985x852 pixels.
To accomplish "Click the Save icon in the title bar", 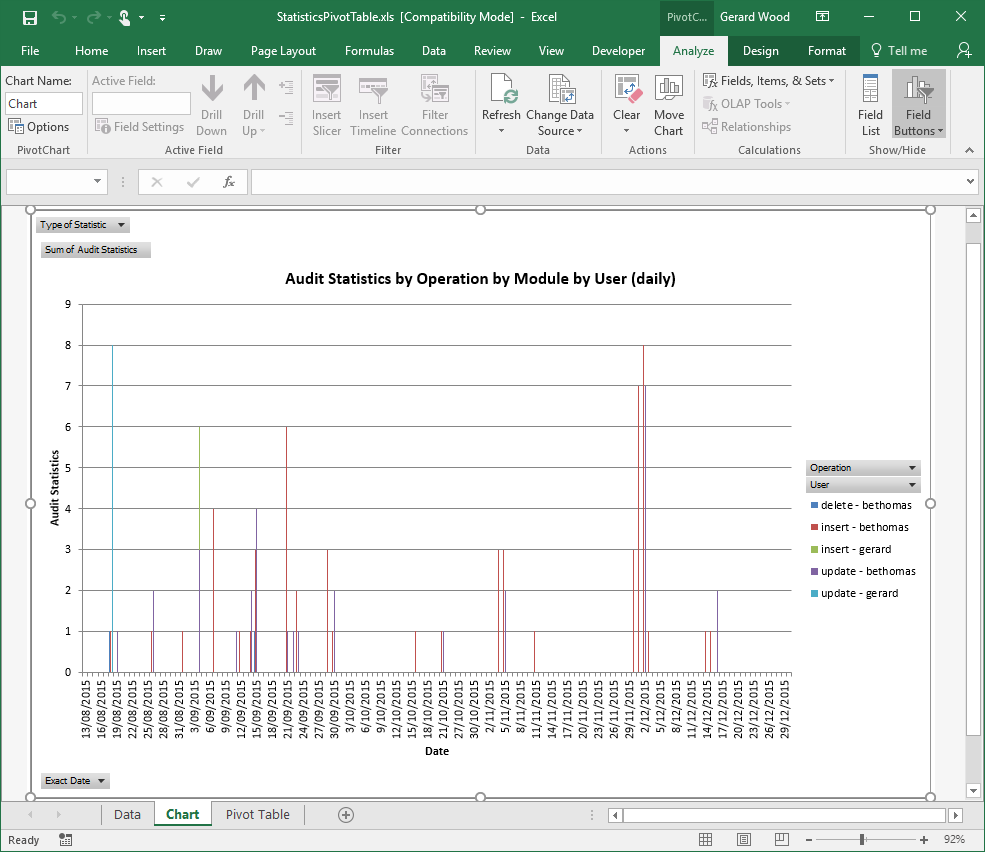I will point(30,17).
